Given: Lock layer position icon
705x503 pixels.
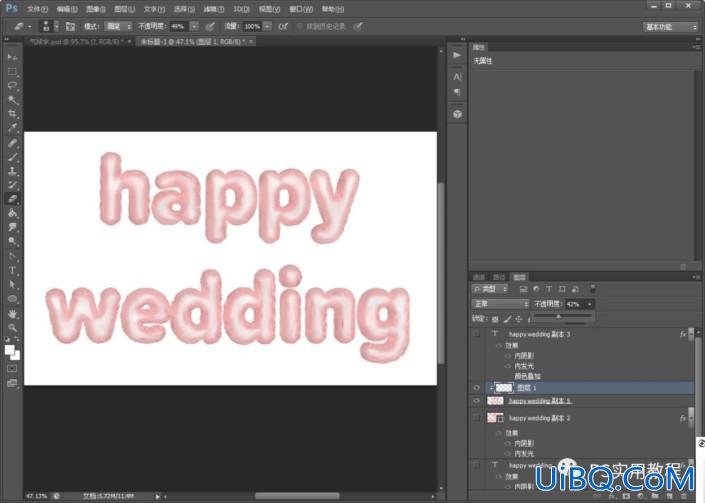Looking at the screenshot, I should click(519, 319).
